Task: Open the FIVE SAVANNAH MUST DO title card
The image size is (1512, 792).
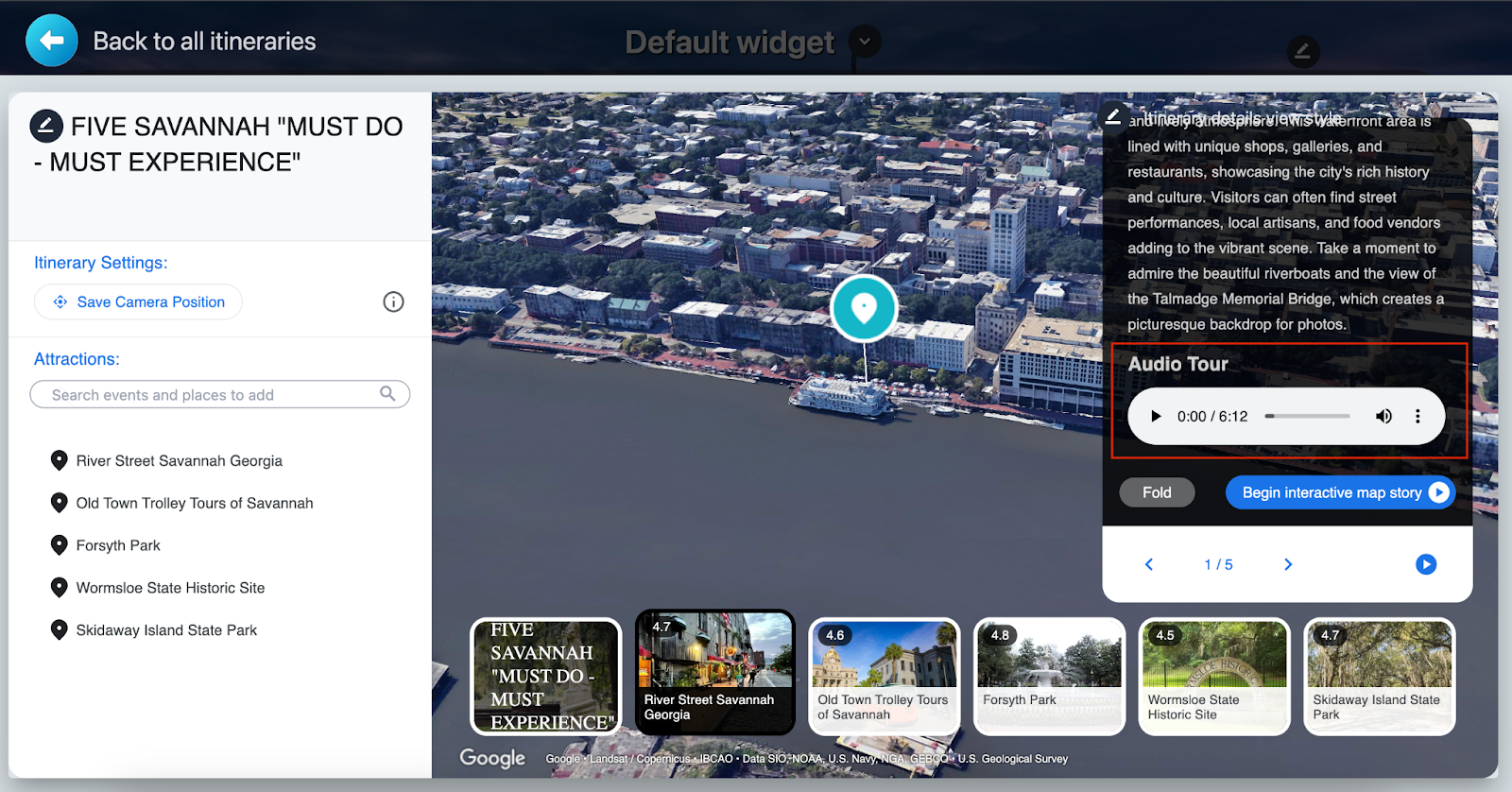Action: [546, 677]
